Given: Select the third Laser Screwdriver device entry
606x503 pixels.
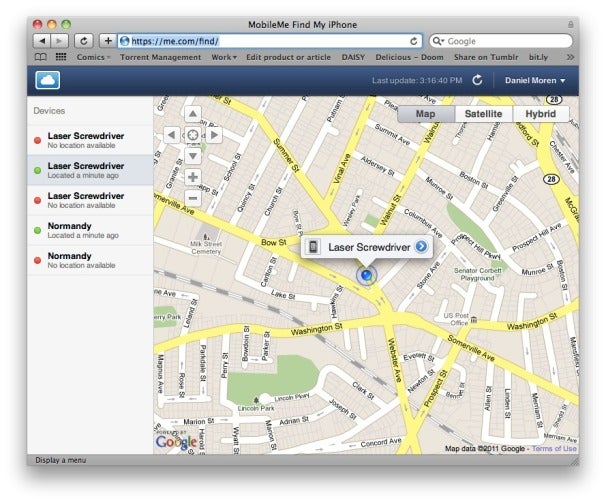Looking at the screenshot, I should [90, 200].
